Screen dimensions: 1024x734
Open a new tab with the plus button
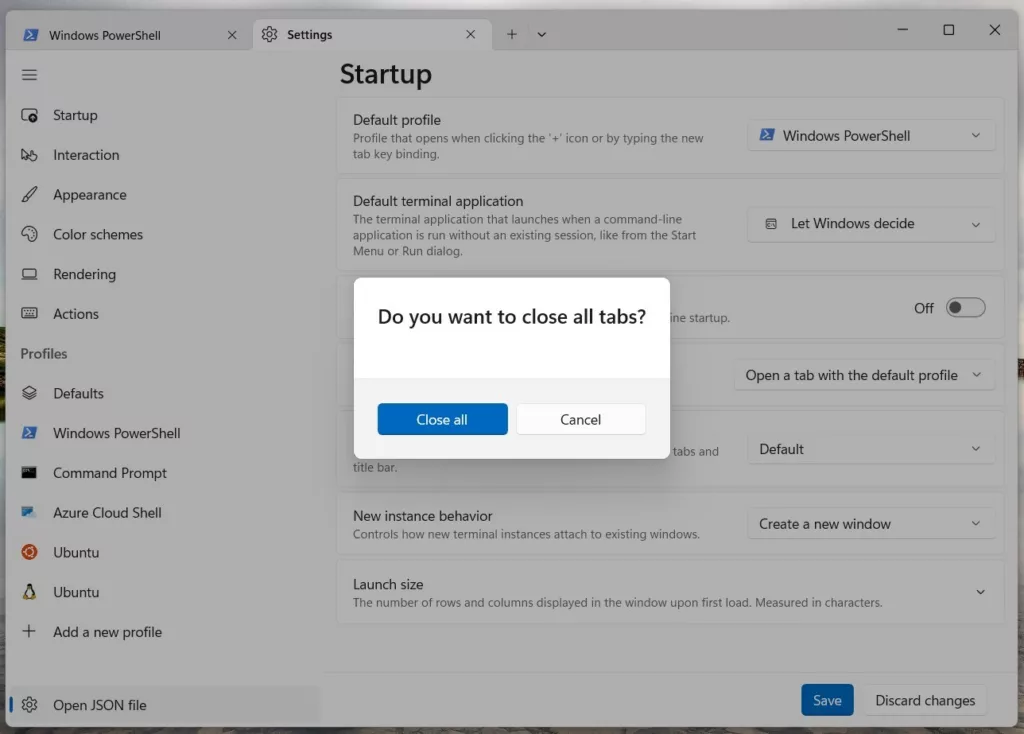(x=512, y=35)
